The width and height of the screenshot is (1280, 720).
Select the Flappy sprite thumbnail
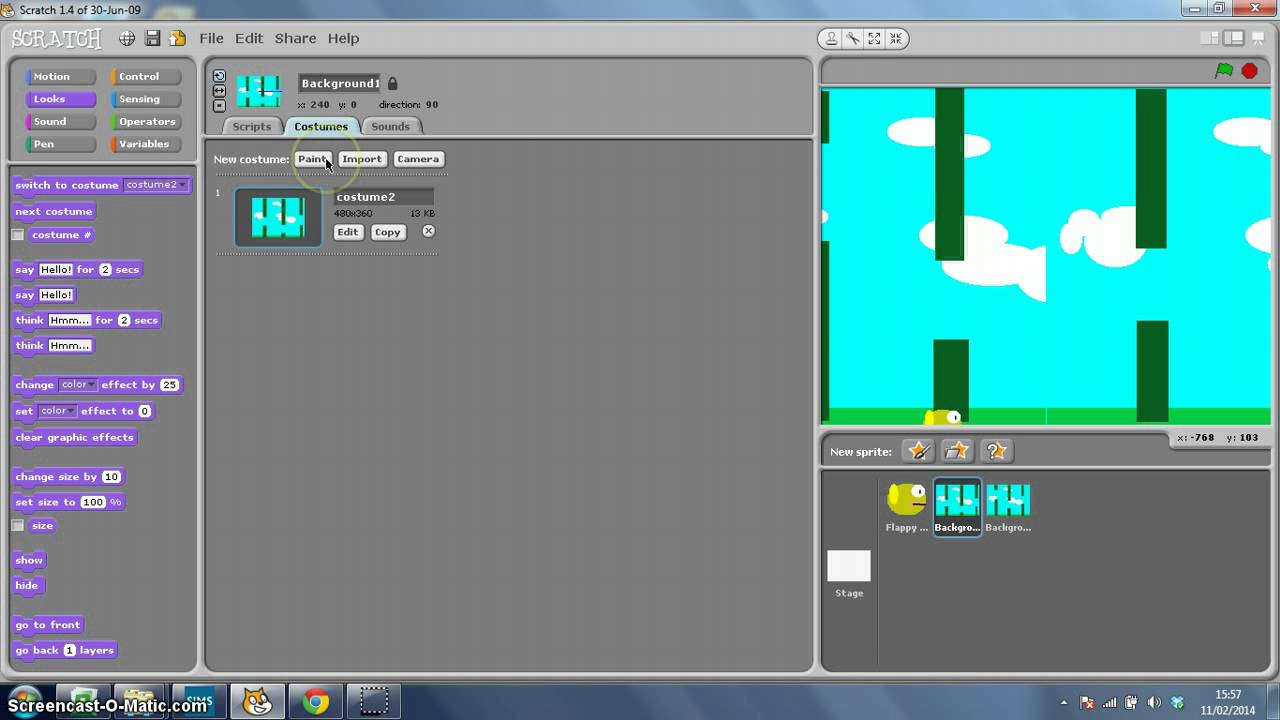[907, 506]
